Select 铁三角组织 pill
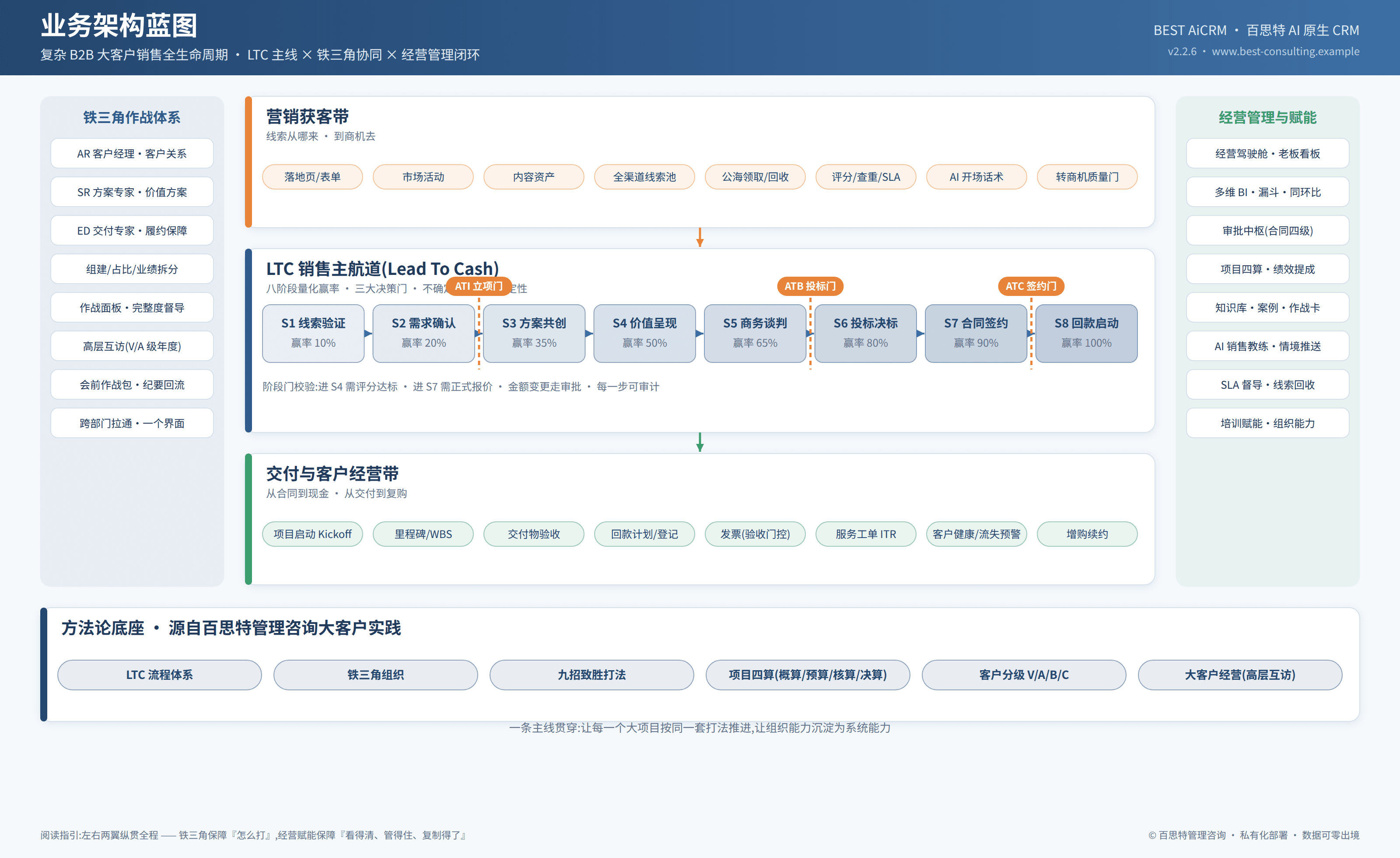The width and height of the screenshot is (1400, 858). pos(375,675)
